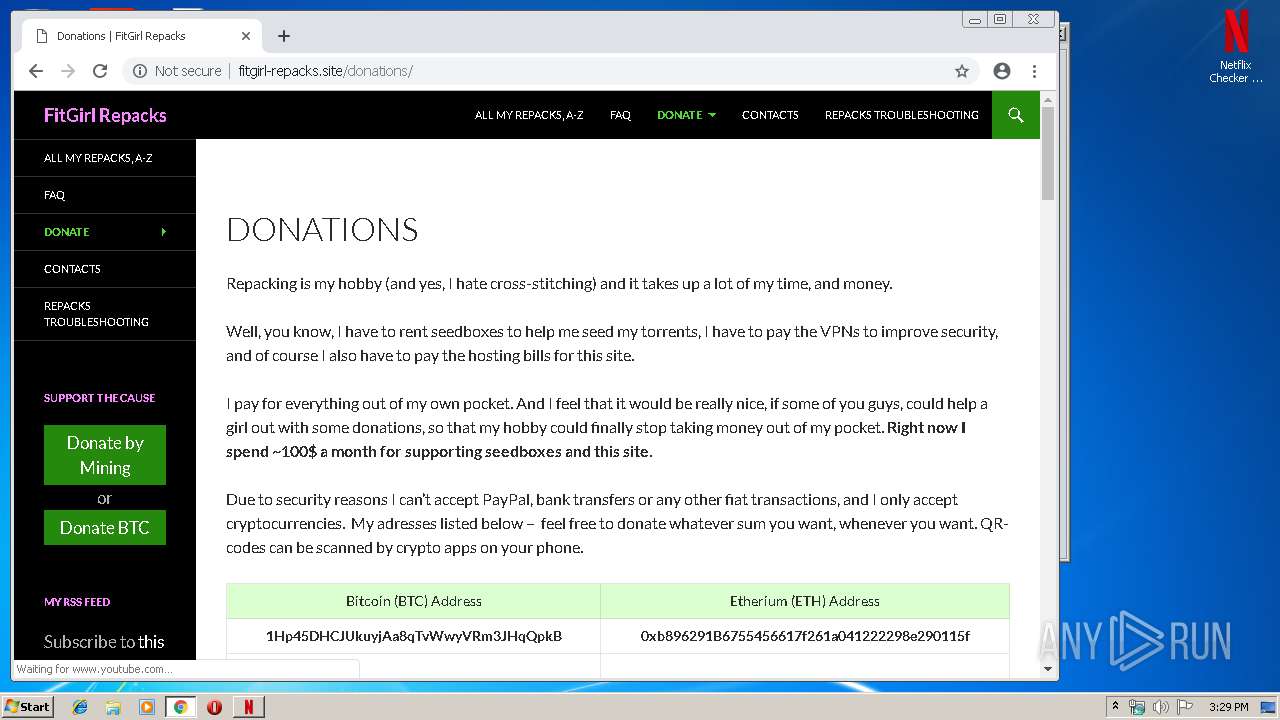This screenshot has width=1280, height=720.
Task: Open the site search magnifier
Action: pos(1016,115)
